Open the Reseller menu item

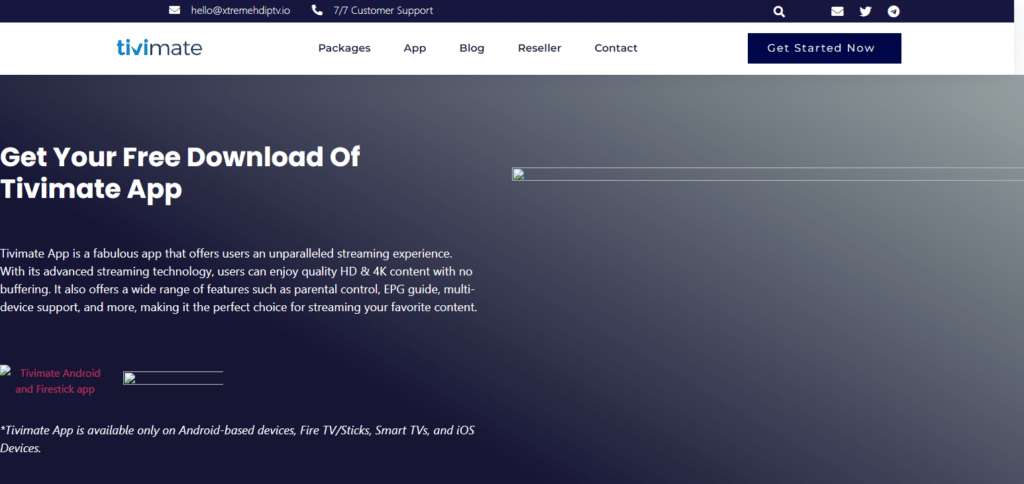pos(539,48)
